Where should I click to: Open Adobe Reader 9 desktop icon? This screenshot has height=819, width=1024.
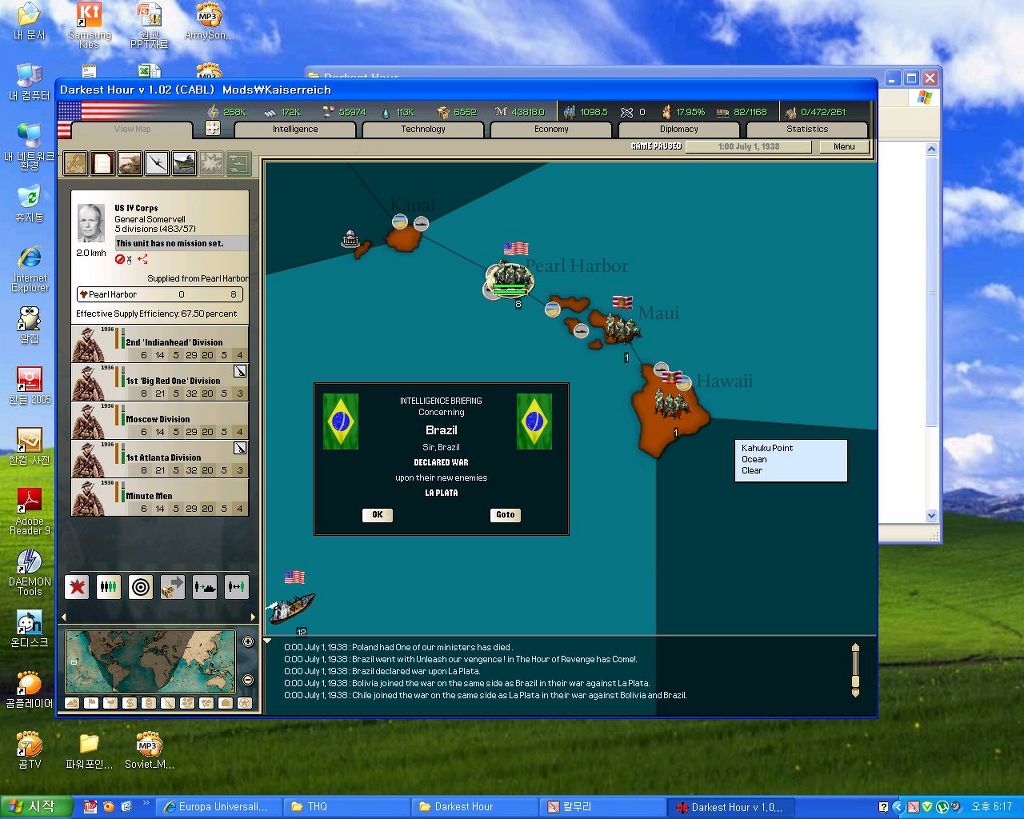tap(29, 511)
